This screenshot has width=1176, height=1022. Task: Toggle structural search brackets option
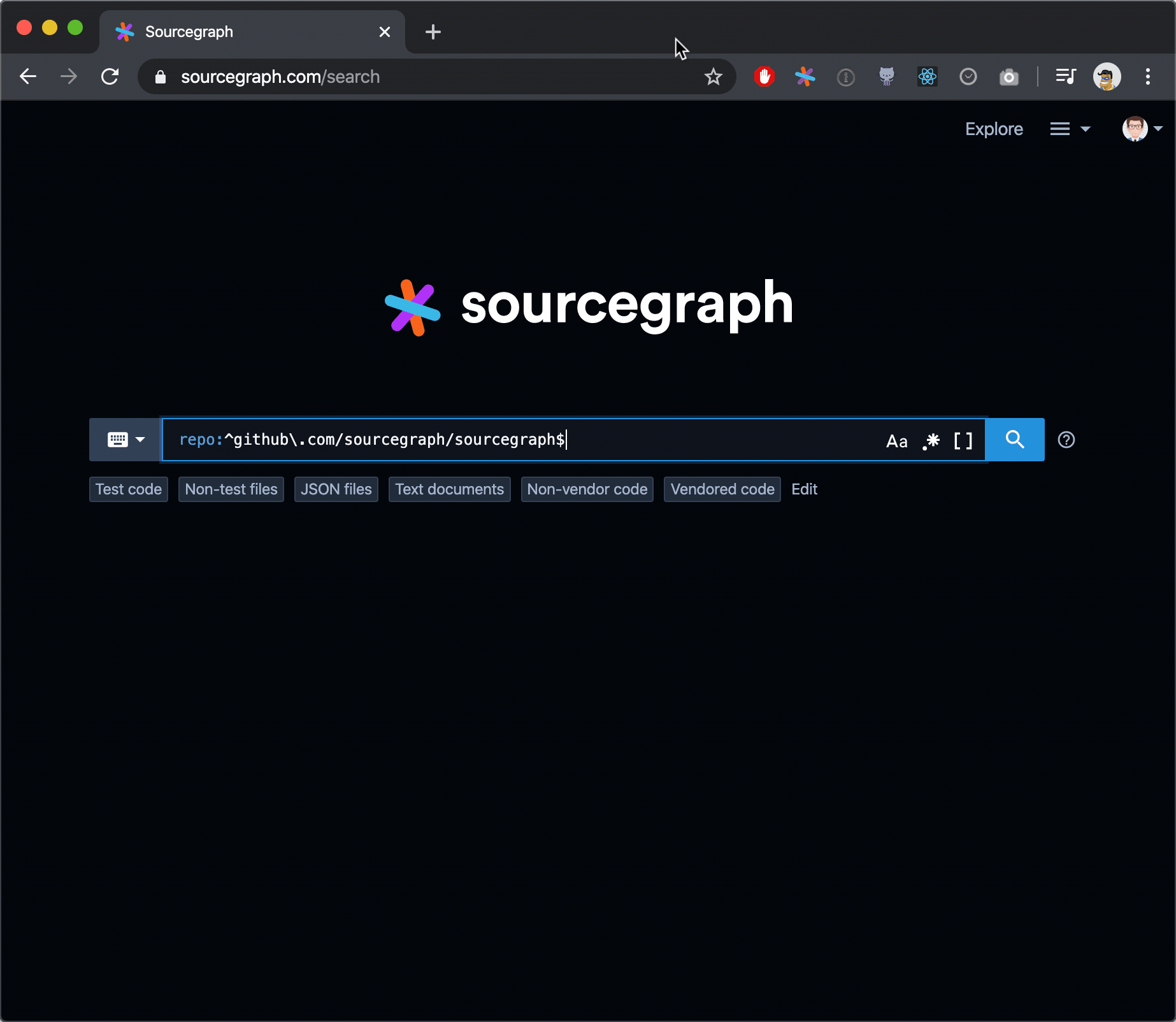tap(963, 441)
